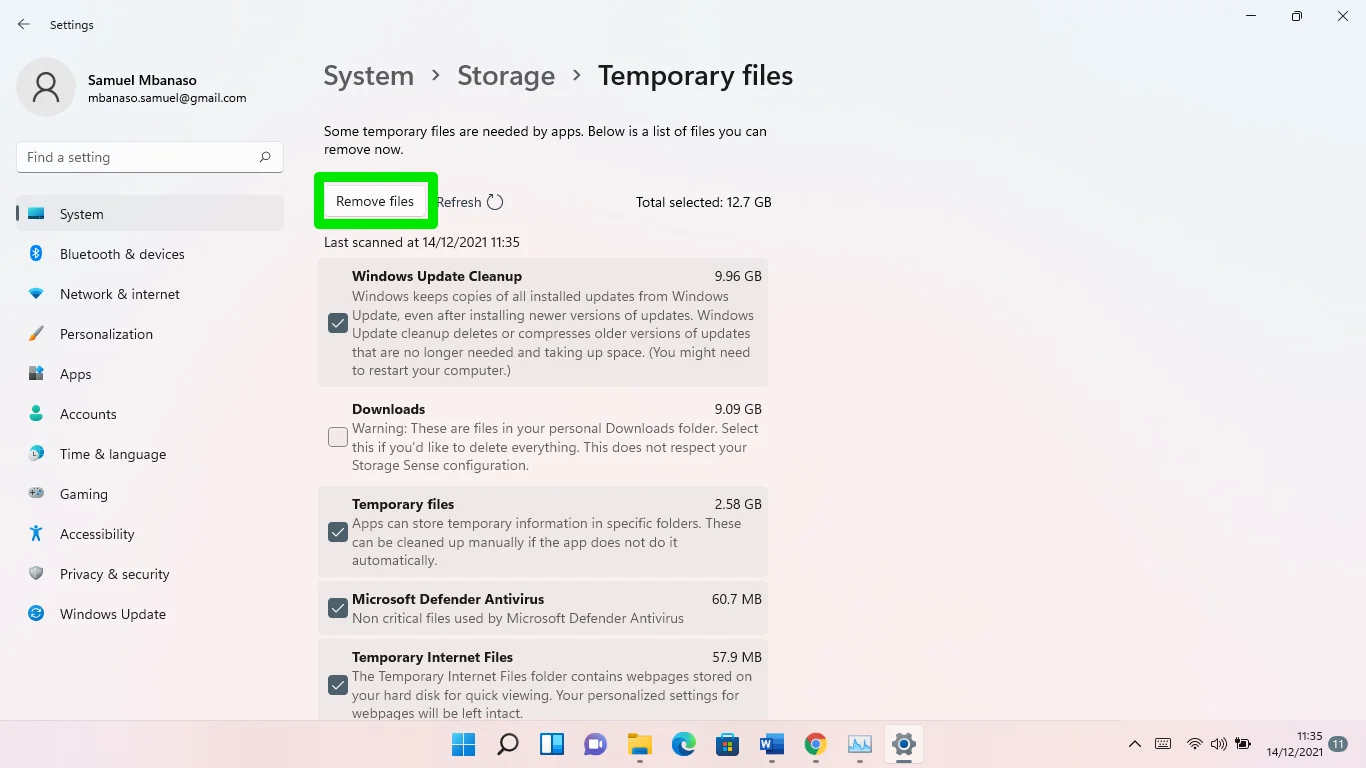Open the monitor app on taskbar

click(860, 744)
